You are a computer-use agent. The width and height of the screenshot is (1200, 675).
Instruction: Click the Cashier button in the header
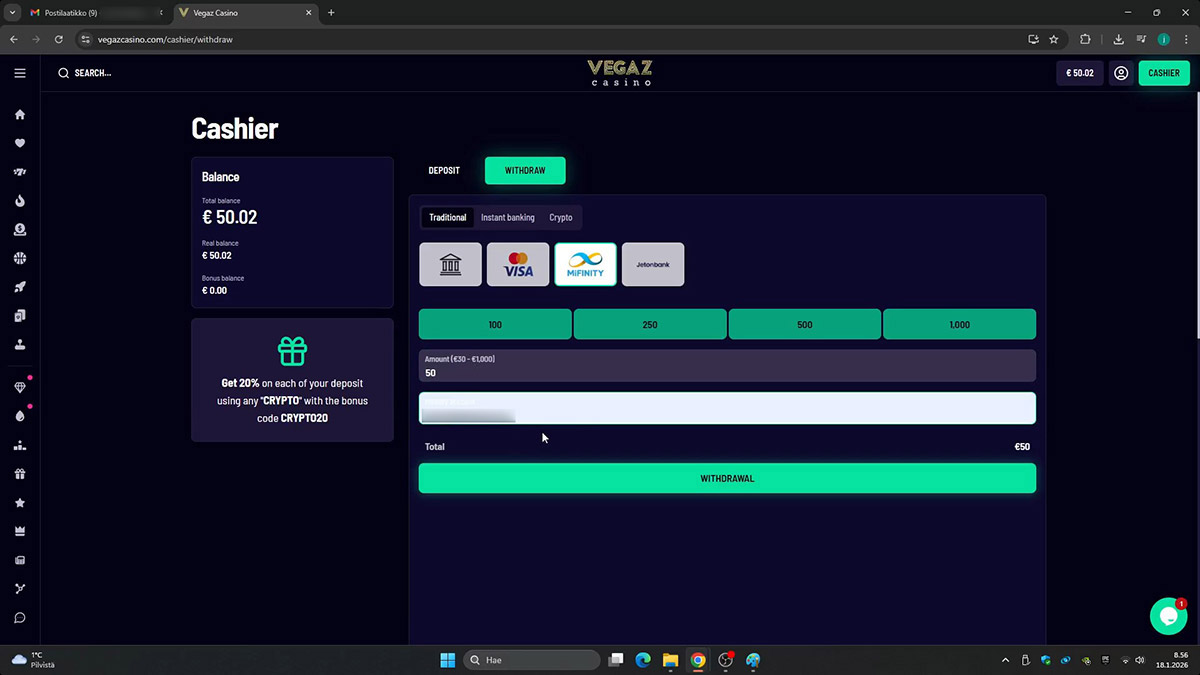coord(1163,73)
